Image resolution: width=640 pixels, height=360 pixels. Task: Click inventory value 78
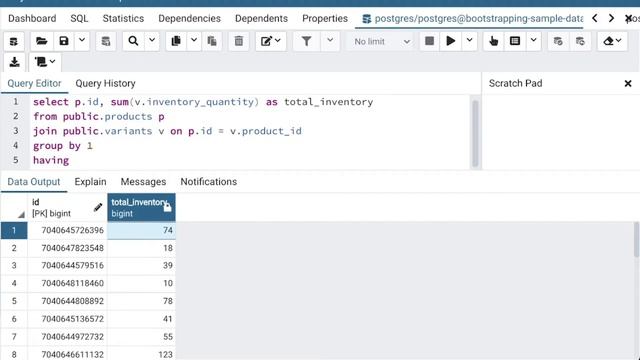pos(142,301)
